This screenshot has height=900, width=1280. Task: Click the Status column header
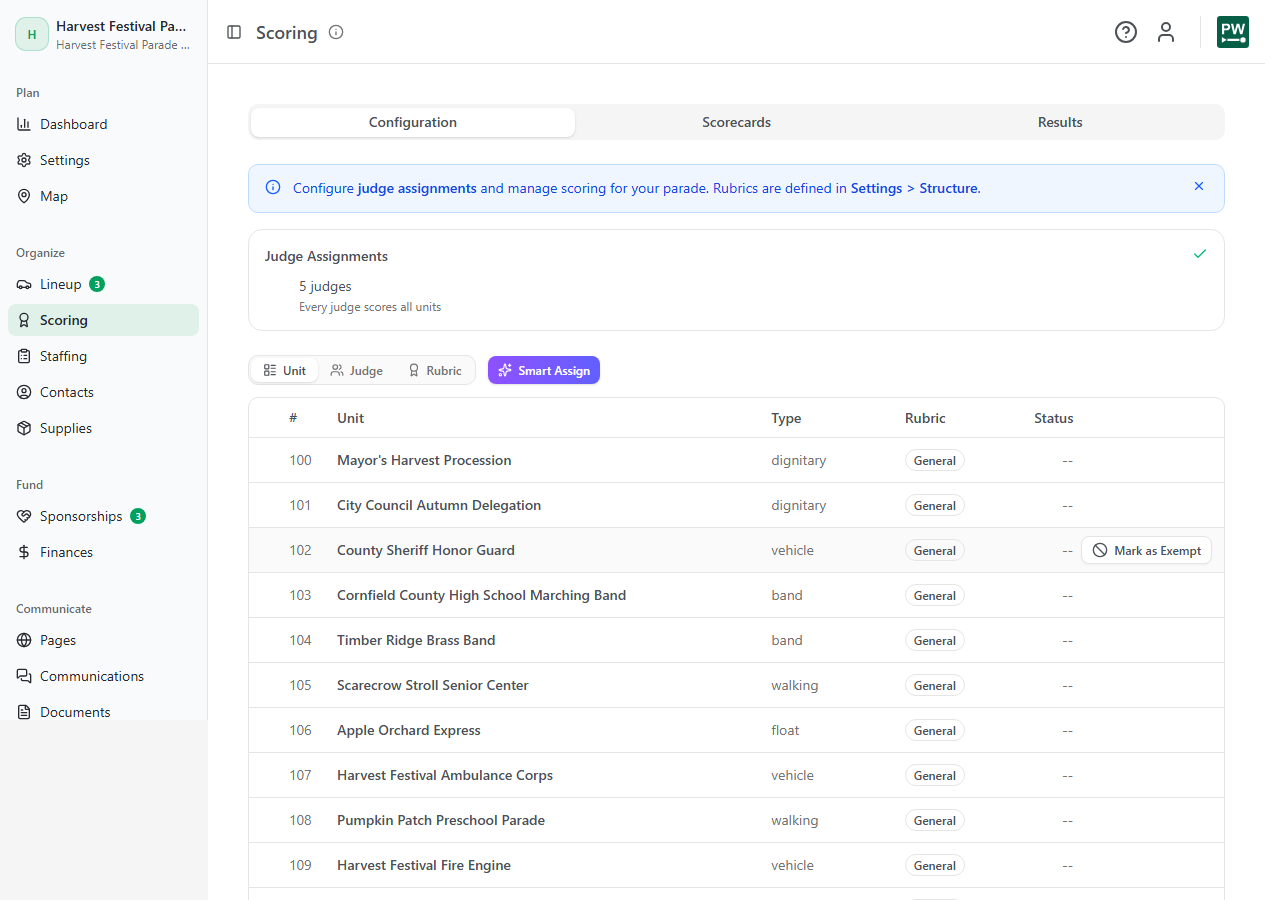tap(1053, 418)
